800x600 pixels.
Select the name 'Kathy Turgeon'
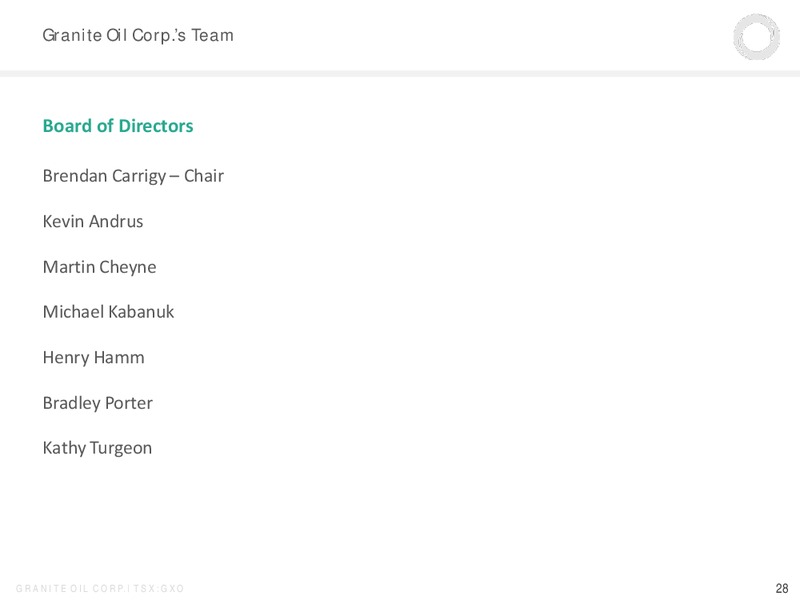(97, 448)
